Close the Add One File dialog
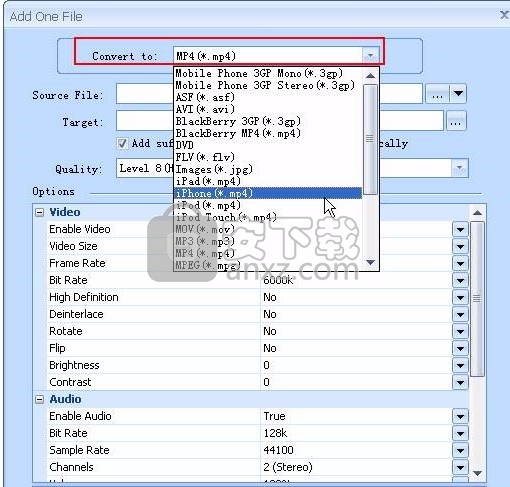Viewport: 510px width, 487px height. (x=504, y=15)
